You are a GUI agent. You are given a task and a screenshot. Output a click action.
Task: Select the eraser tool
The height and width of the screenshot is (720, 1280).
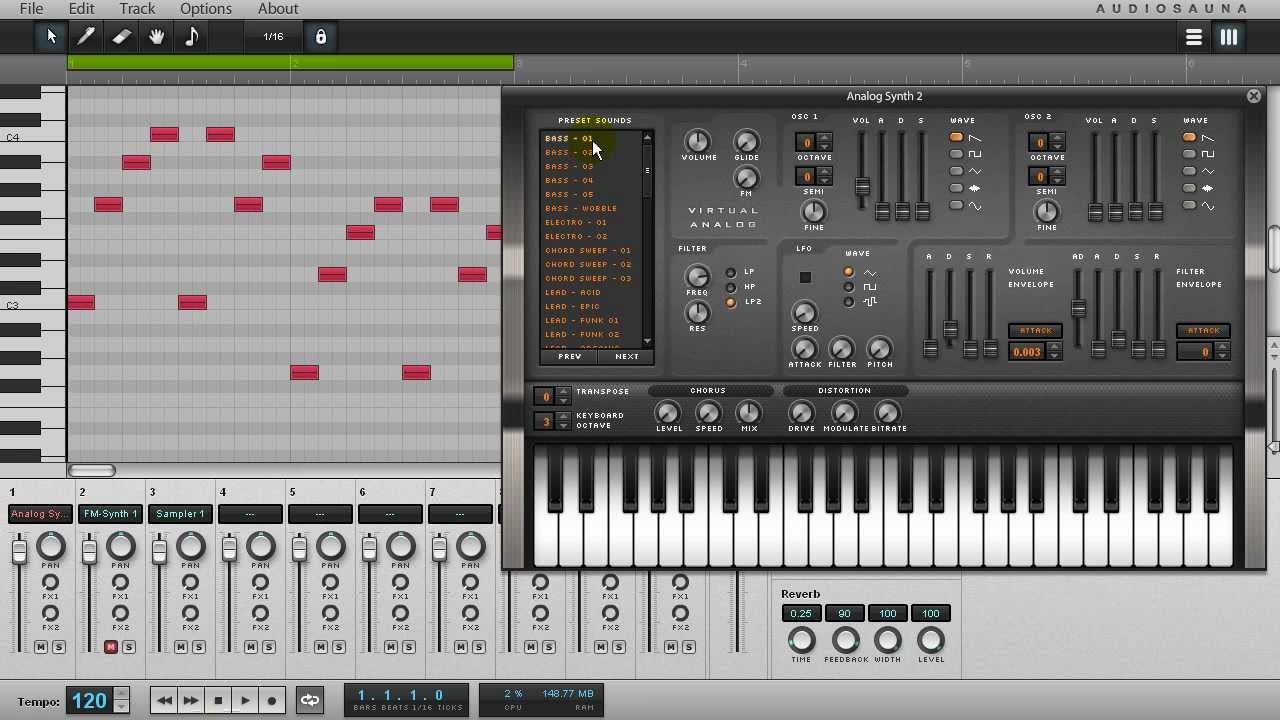point(121,37)
